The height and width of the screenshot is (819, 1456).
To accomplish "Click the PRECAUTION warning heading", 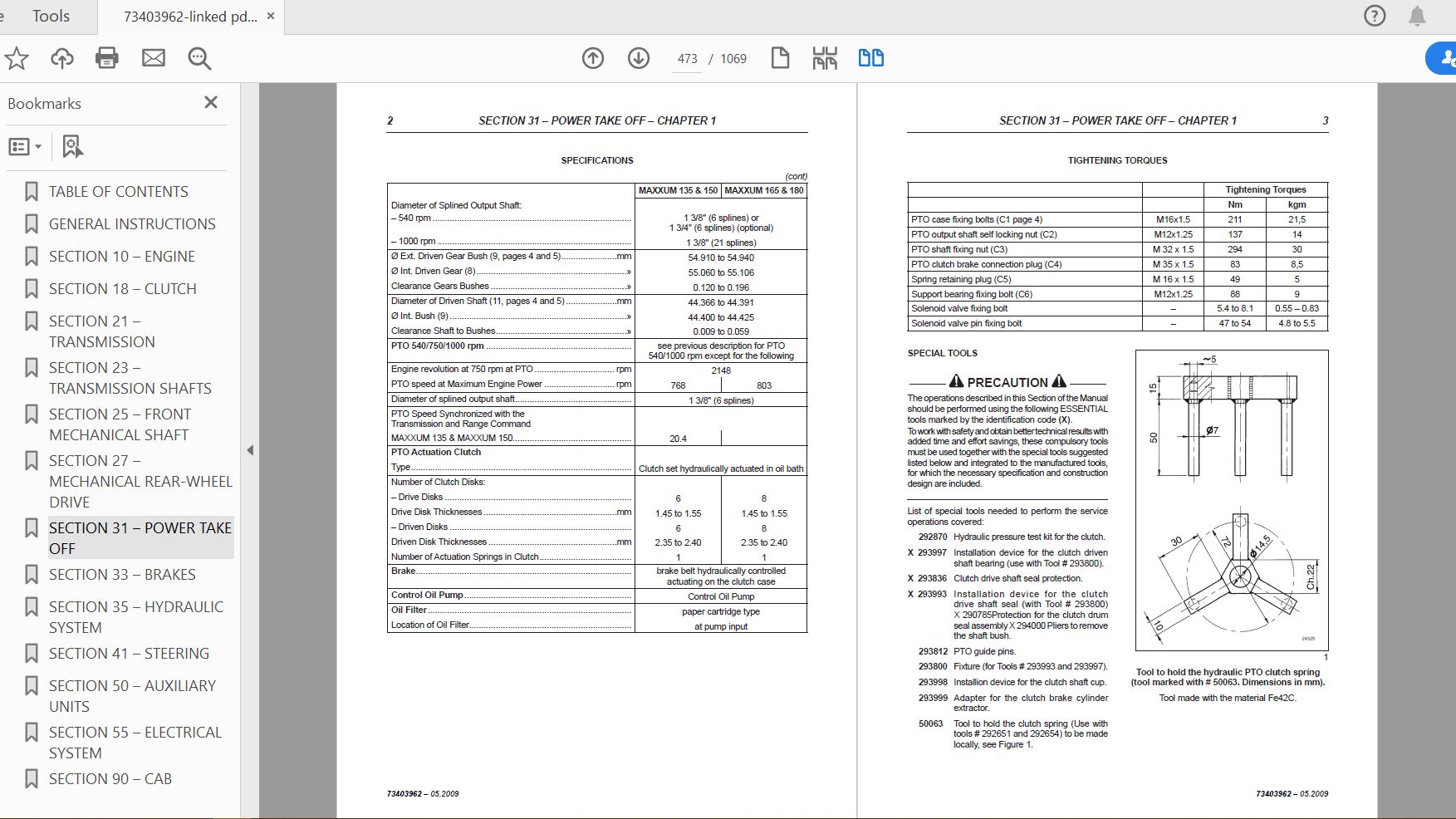I will tap(1007, 382).
